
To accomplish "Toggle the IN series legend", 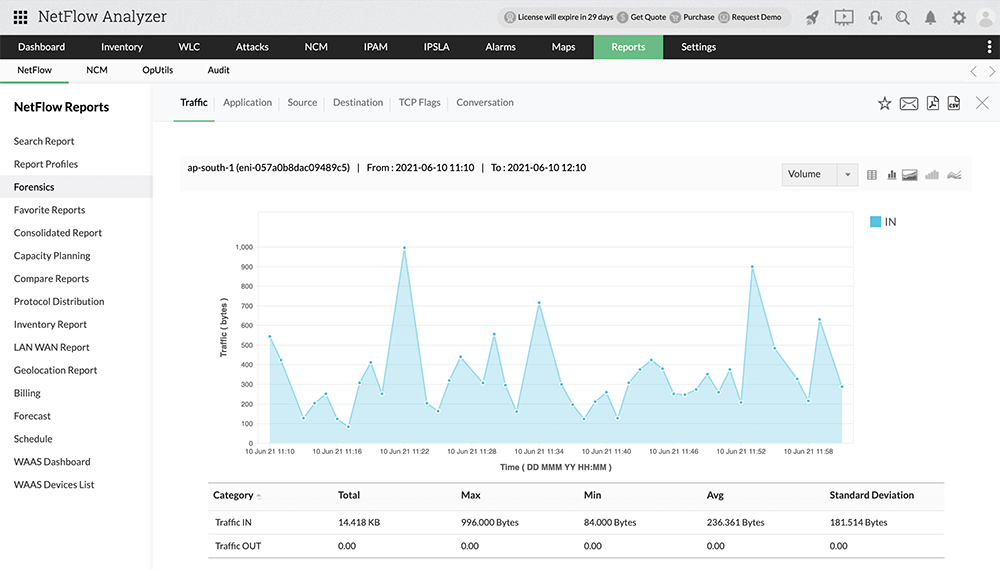I will click(883, 222).
